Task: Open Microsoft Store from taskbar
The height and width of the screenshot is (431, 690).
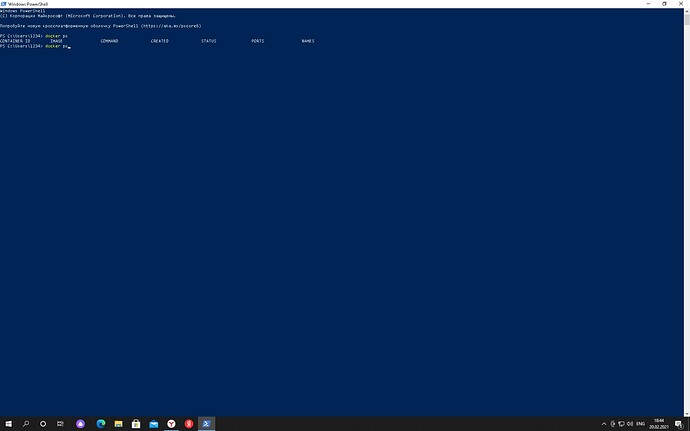Action: tap(136, 424)
